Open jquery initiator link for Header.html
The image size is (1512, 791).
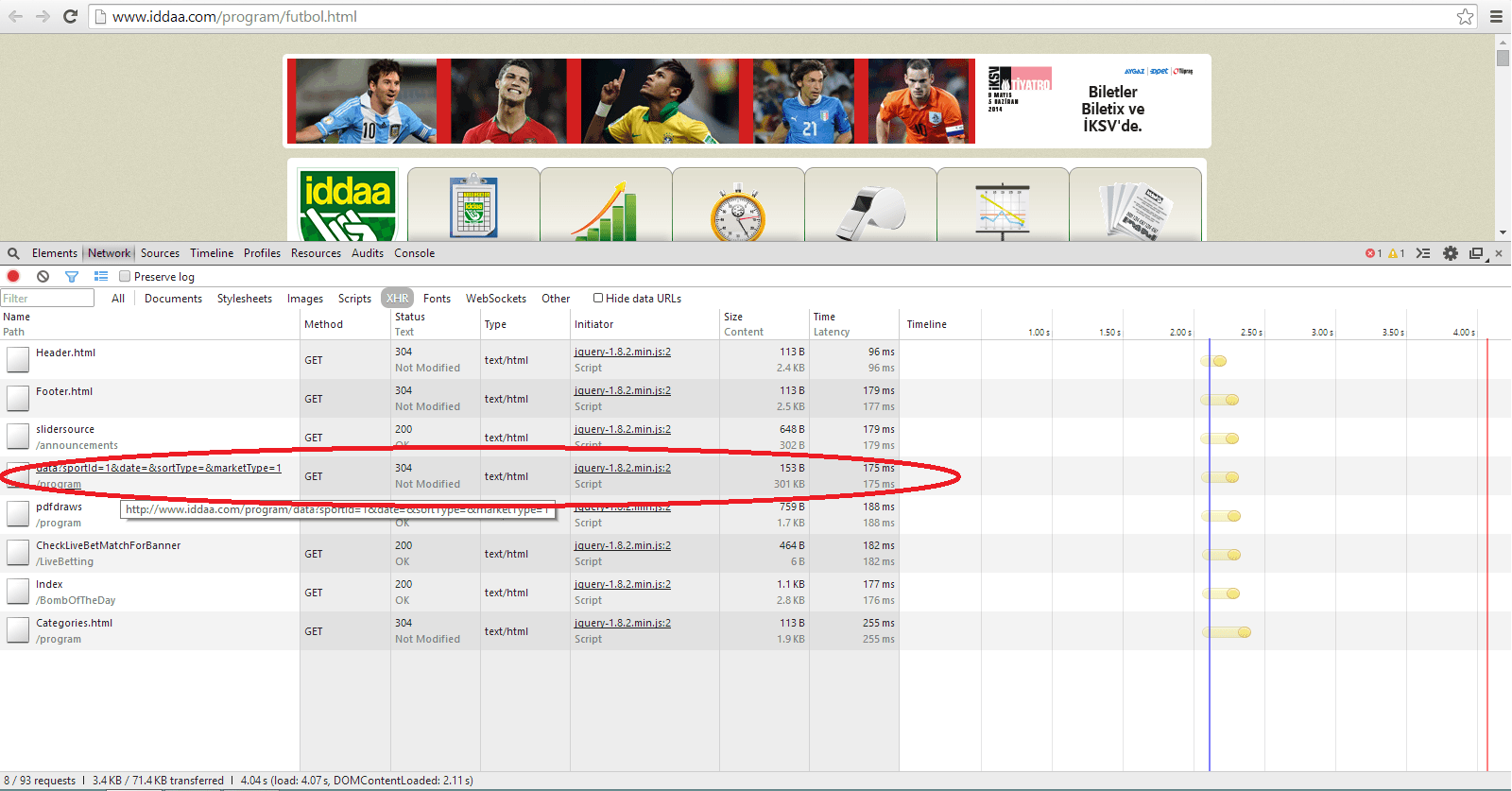point(623,352)
